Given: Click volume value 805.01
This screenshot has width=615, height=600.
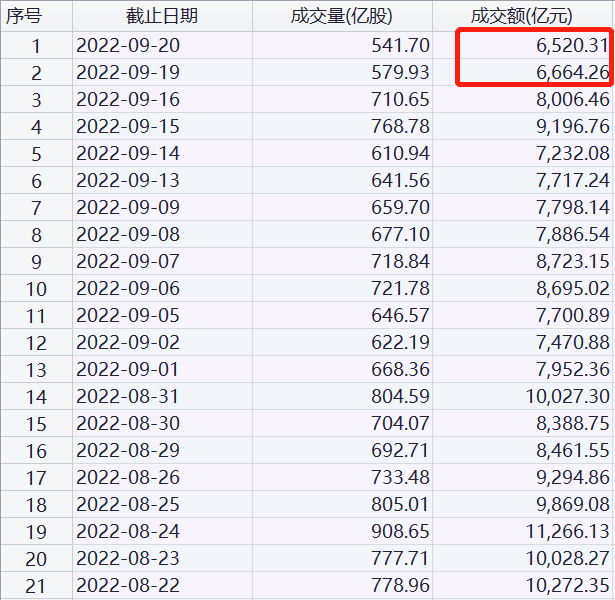Looking at the screenshot, I should click(x=400, y=504).
